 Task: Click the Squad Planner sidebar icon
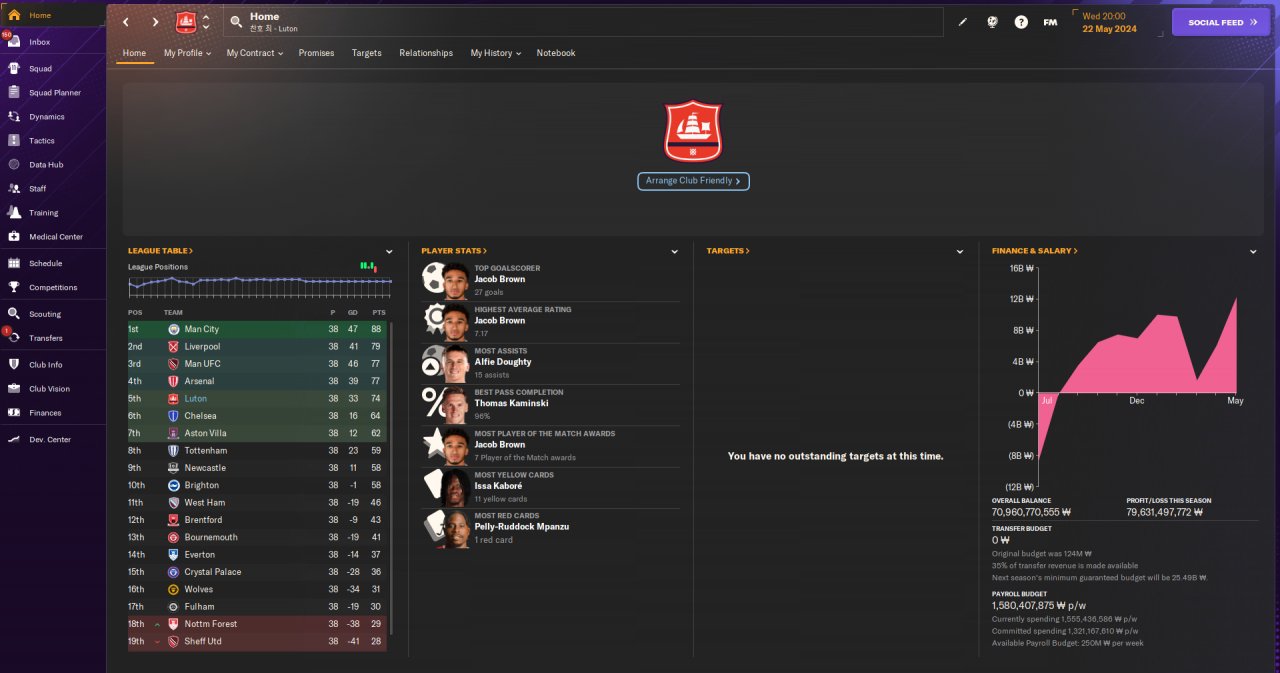(14, 93)
